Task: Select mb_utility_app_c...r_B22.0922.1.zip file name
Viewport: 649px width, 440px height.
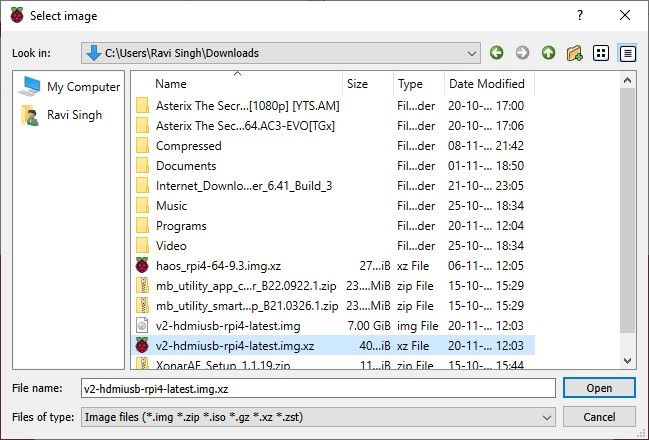Action: pos(246,286)
